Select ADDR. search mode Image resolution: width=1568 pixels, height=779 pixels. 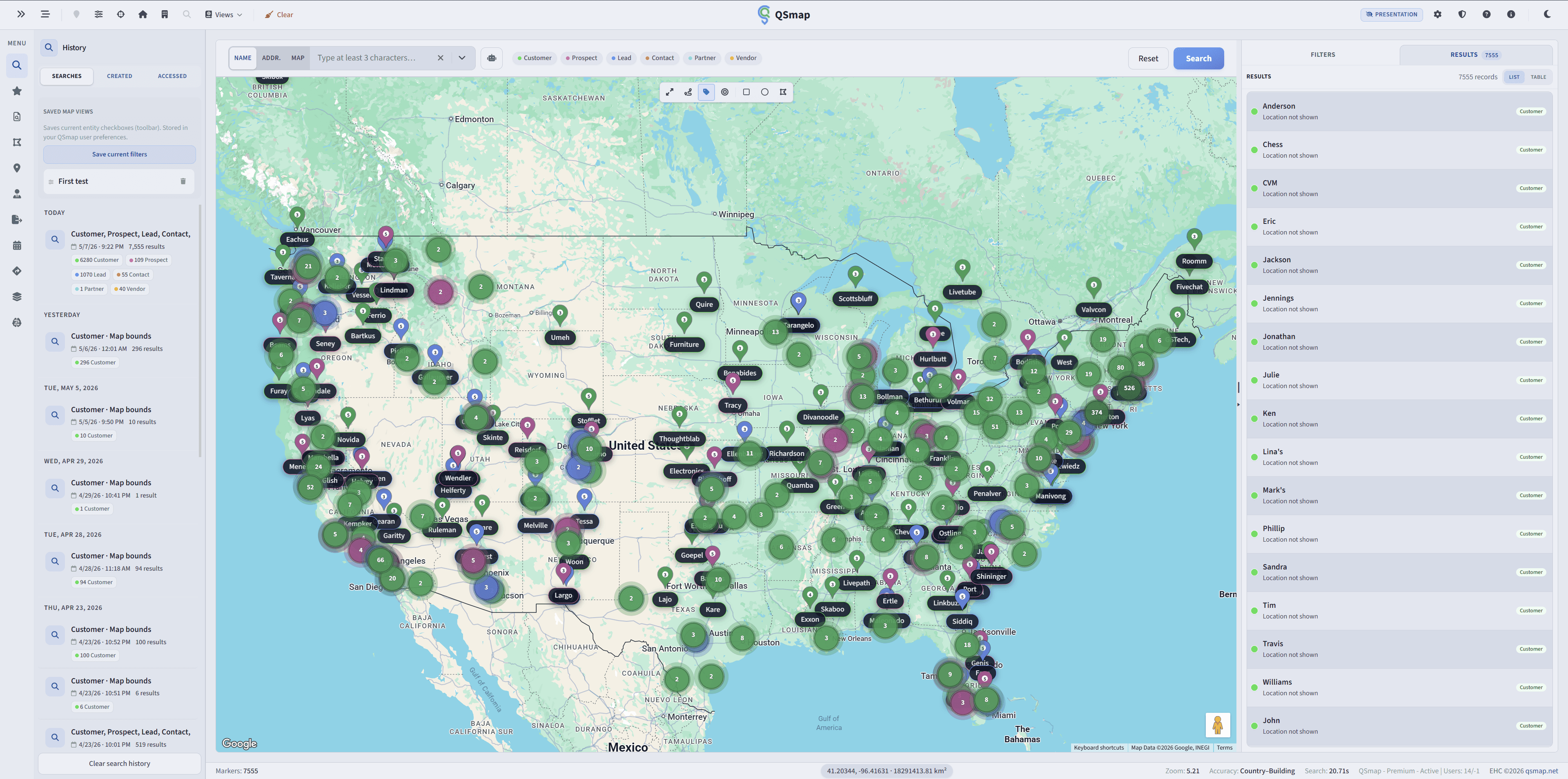point(271,58)
